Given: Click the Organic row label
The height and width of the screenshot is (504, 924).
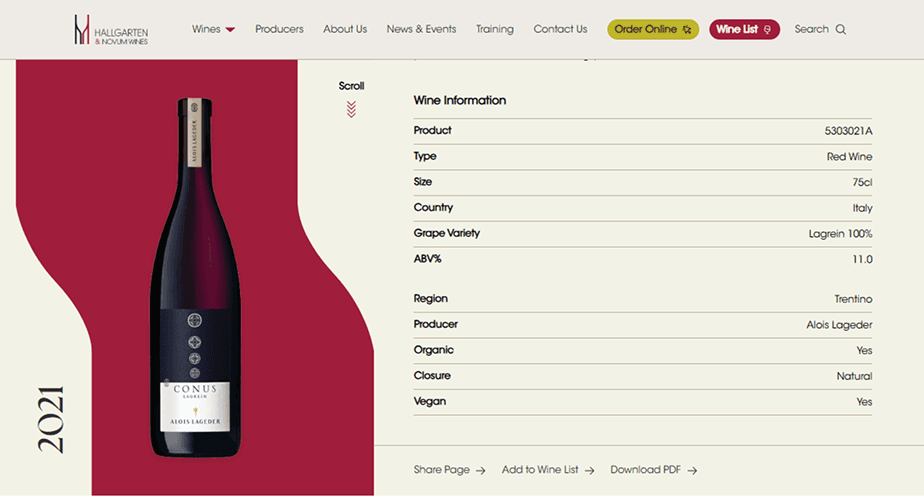Looking at the screenshot, I should [x=434, y=350].
